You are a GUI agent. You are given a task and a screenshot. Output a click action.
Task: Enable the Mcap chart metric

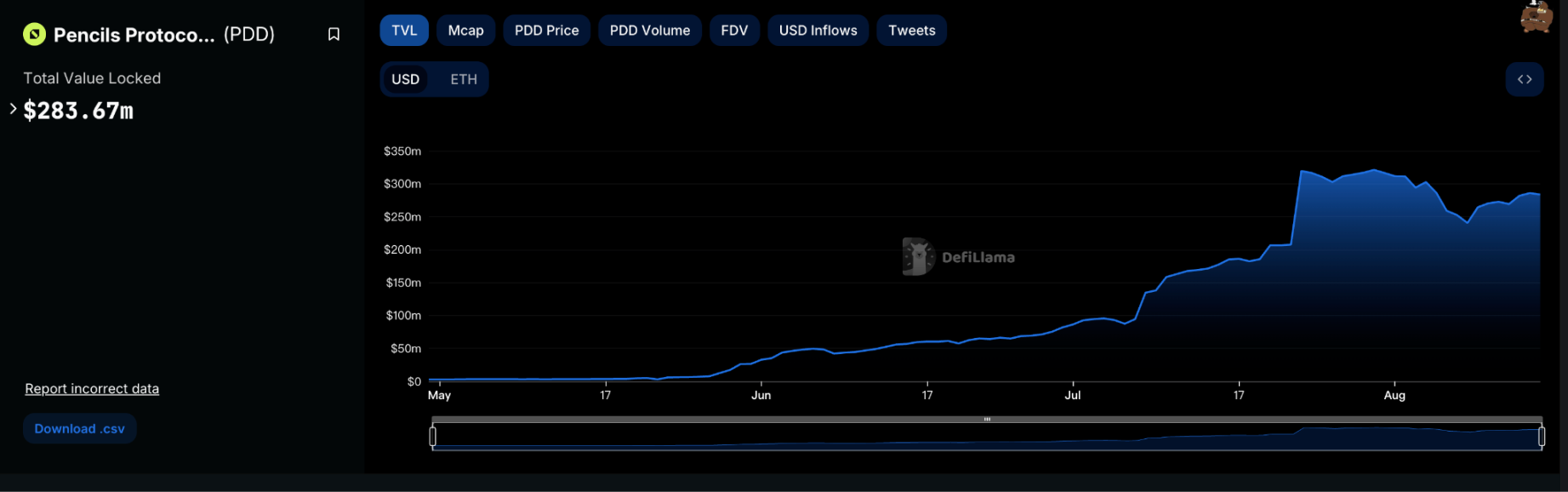click(x=465, y=31)
